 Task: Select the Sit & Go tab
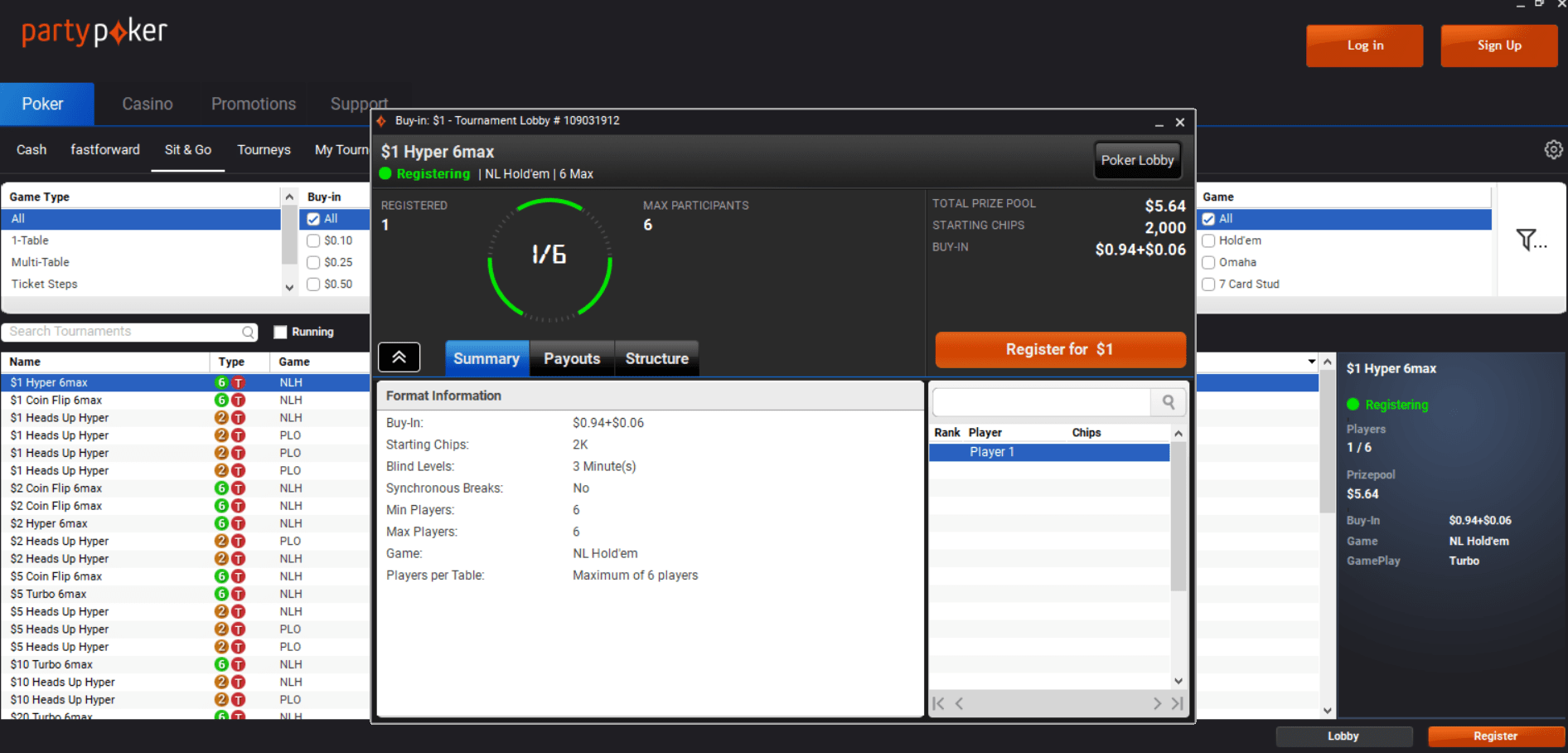188,149
